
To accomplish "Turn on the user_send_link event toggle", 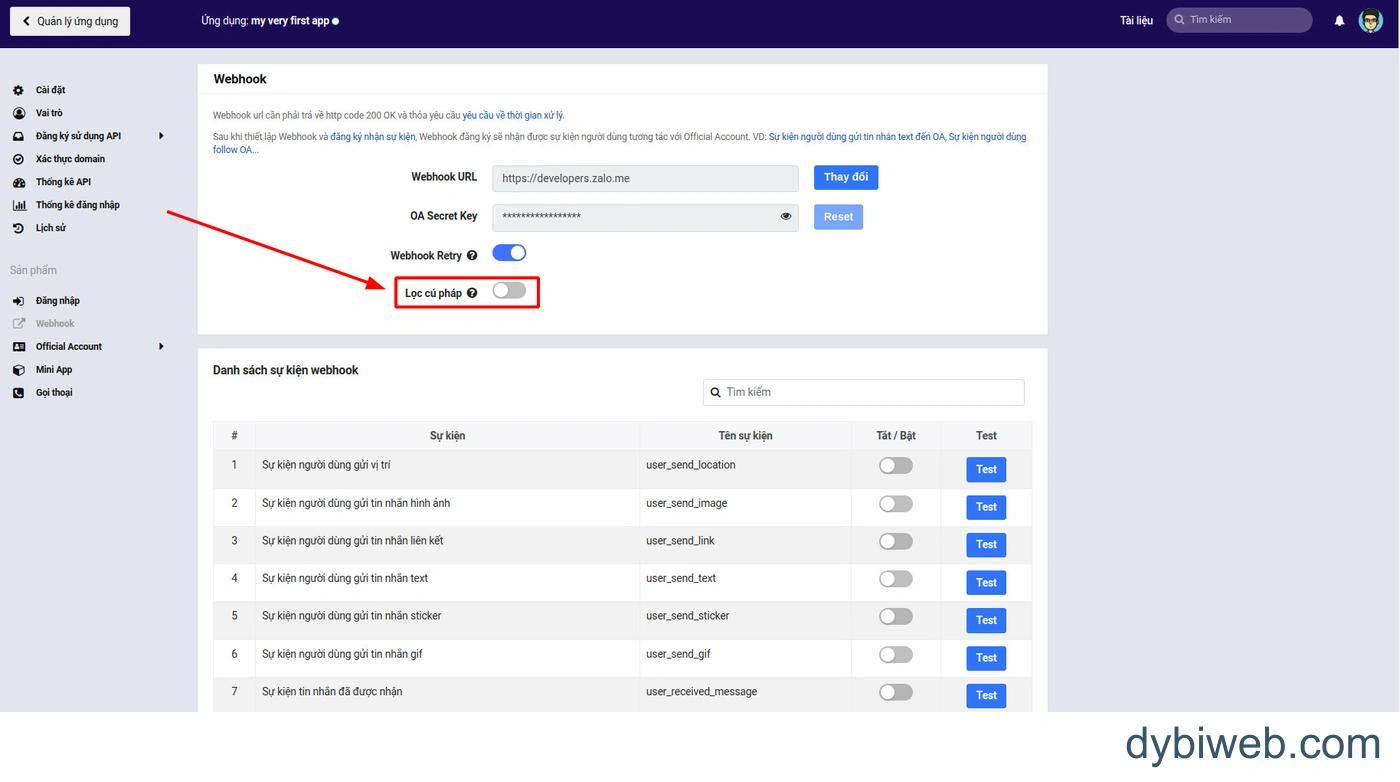I will point(896,542).
